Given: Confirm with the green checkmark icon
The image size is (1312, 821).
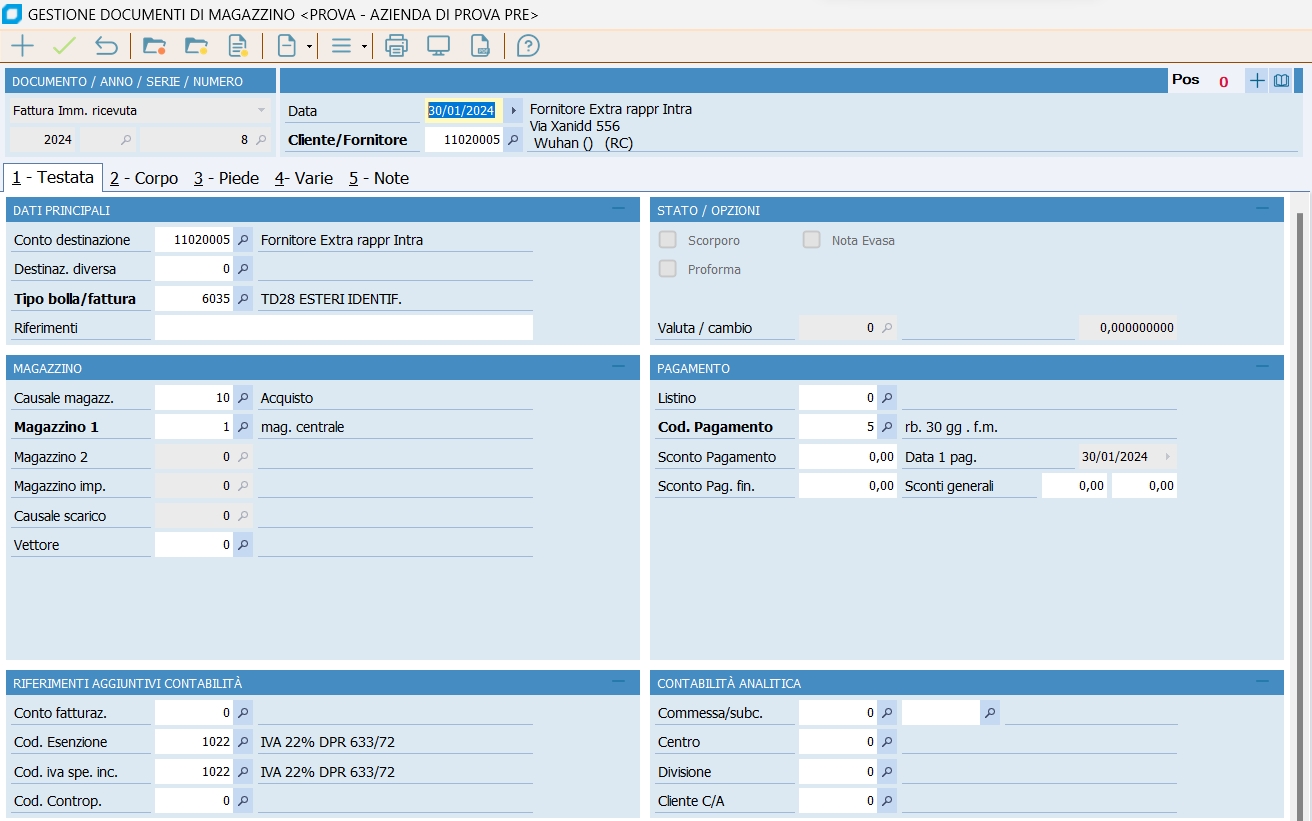Looking at the screenshot, I should [x=65, y=46].
